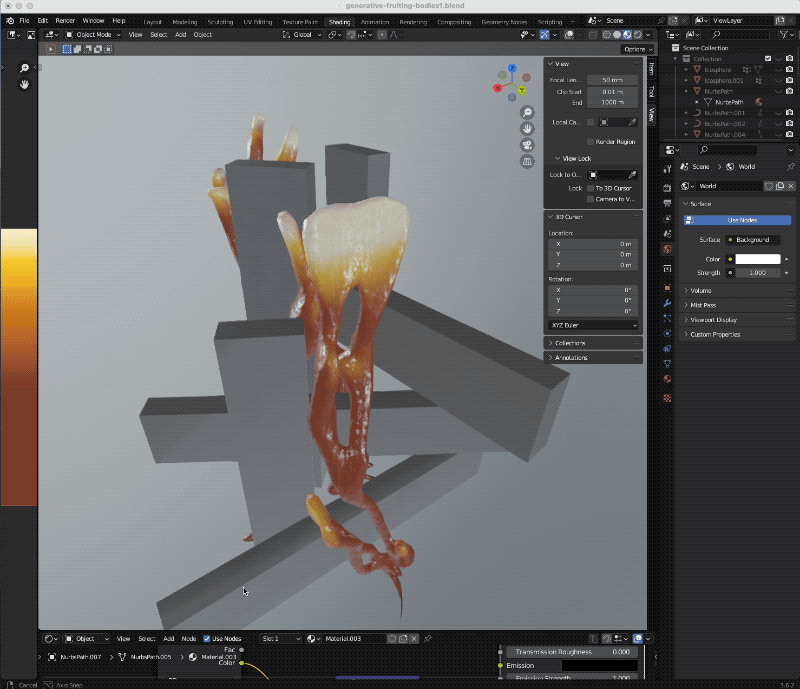Click the viewport zoom magnifier icon
This screenshot has width=800, height=689.
point(526,112)
